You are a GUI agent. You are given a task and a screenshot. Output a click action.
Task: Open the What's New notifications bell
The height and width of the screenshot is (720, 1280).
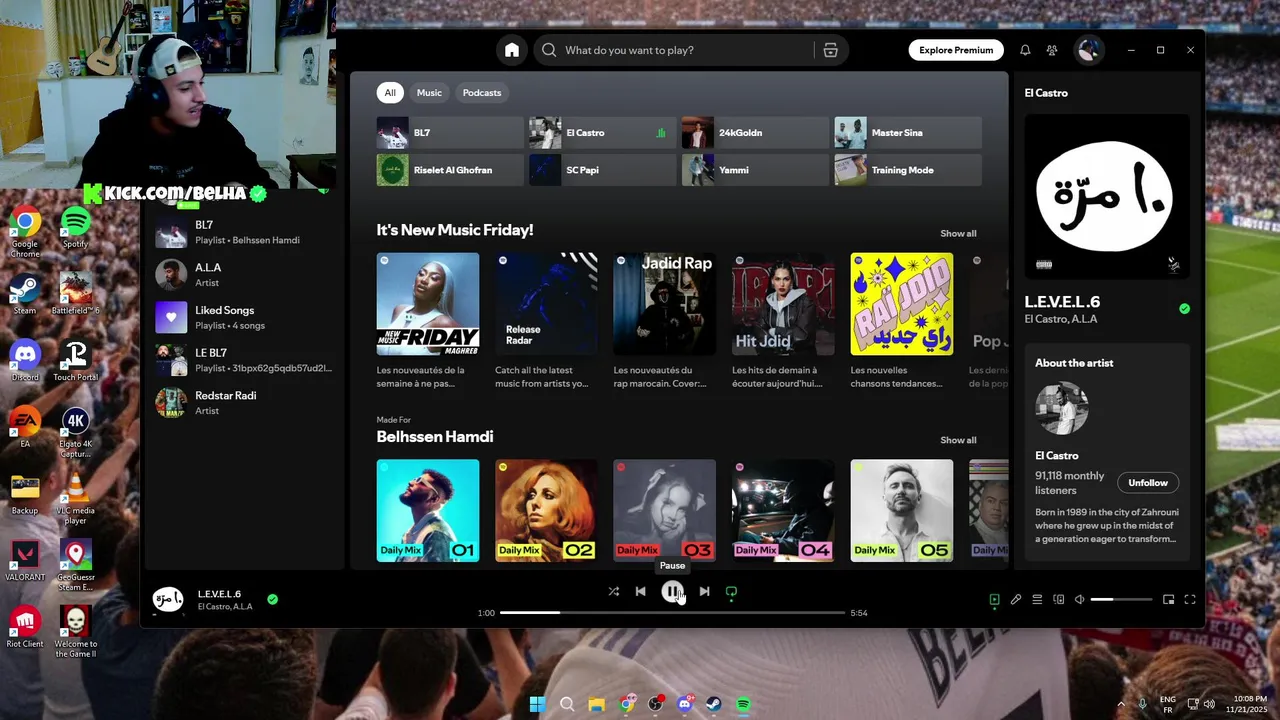tap(1025, 50)
